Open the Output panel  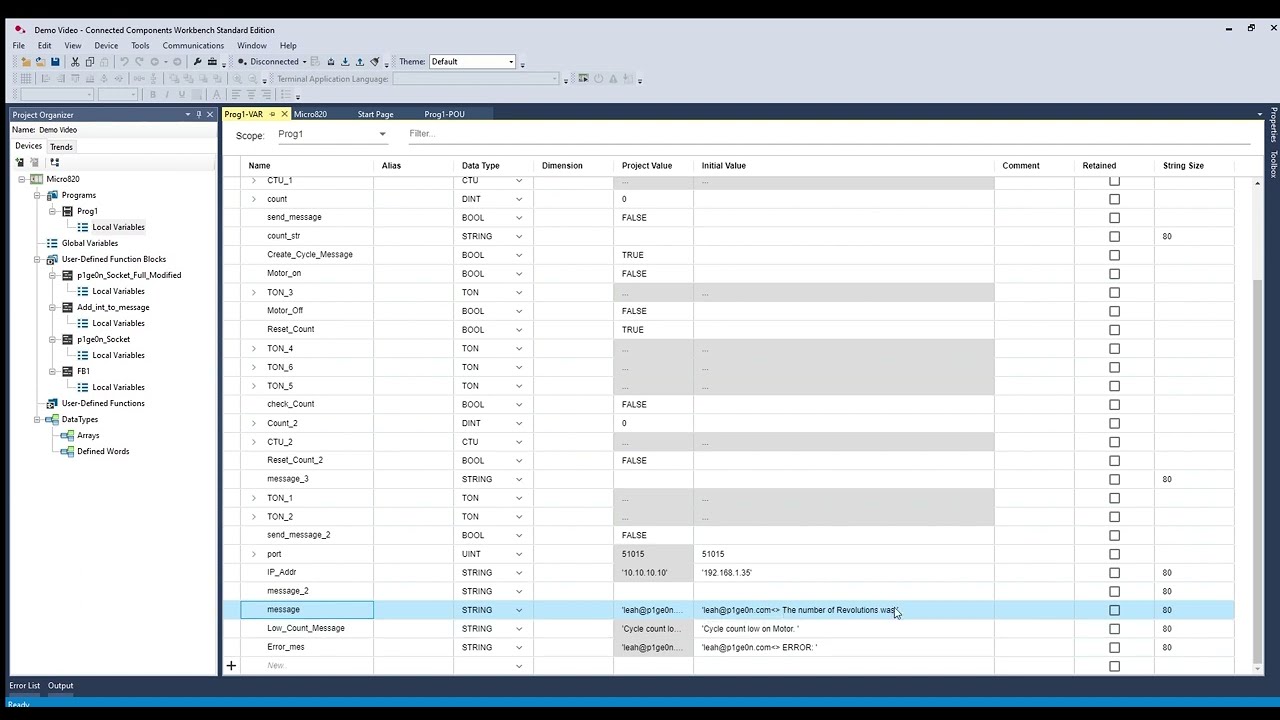(x=61, y=685)
